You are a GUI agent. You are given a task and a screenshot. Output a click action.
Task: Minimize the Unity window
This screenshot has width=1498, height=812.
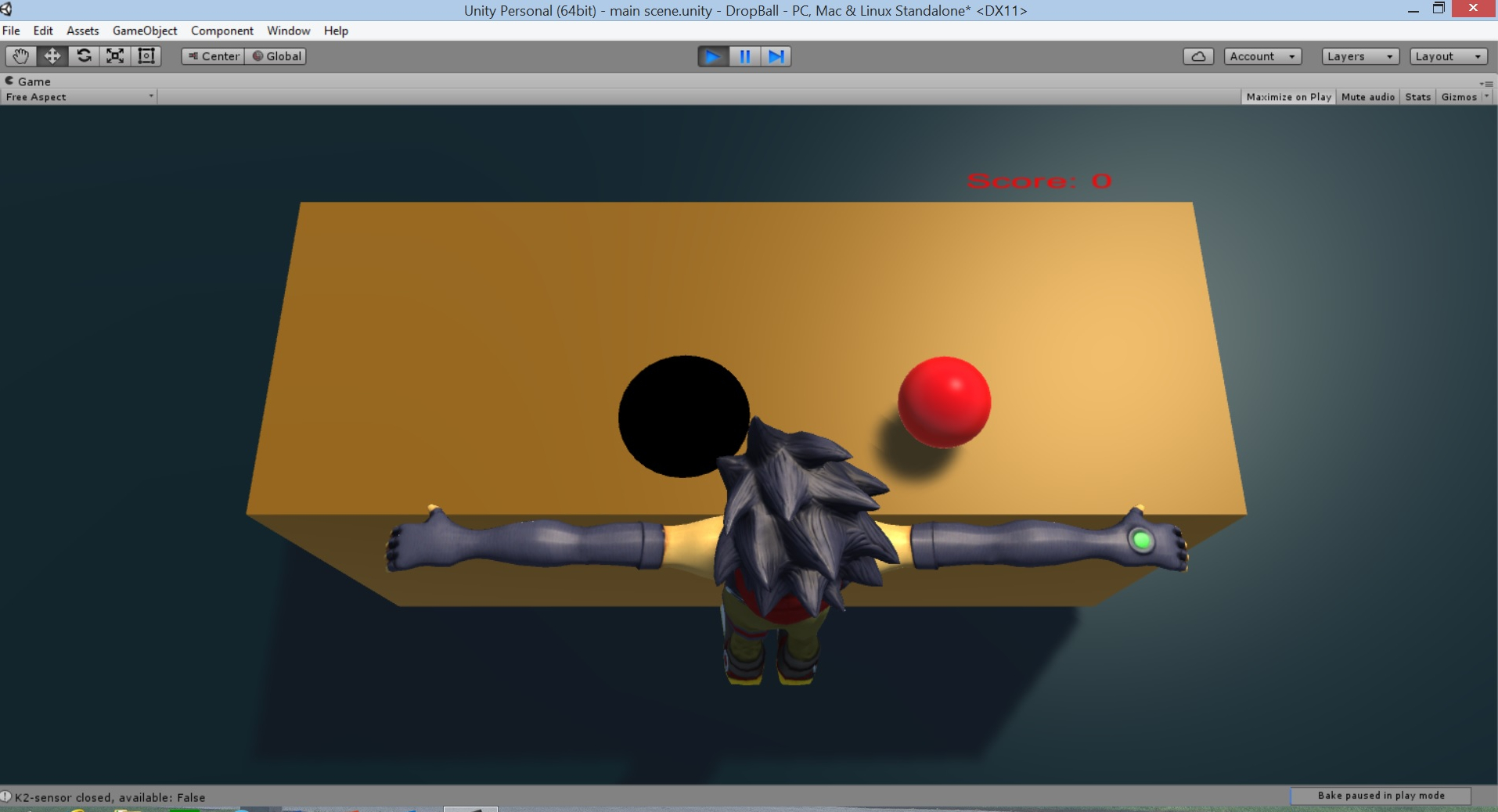coord(1413,10)
